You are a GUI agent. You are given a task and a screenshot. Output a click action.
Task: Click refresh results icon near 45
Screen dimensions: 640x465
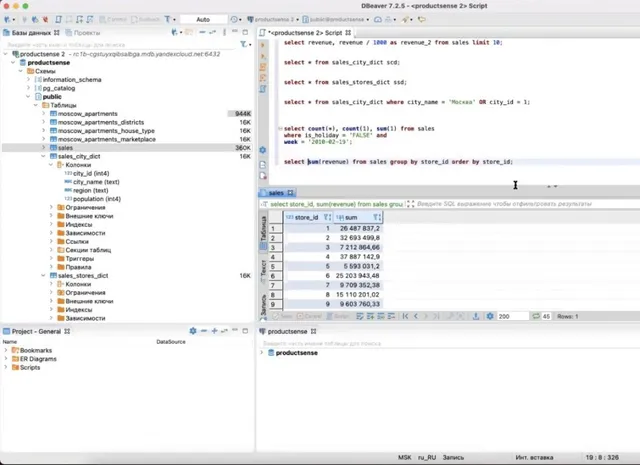536,316
